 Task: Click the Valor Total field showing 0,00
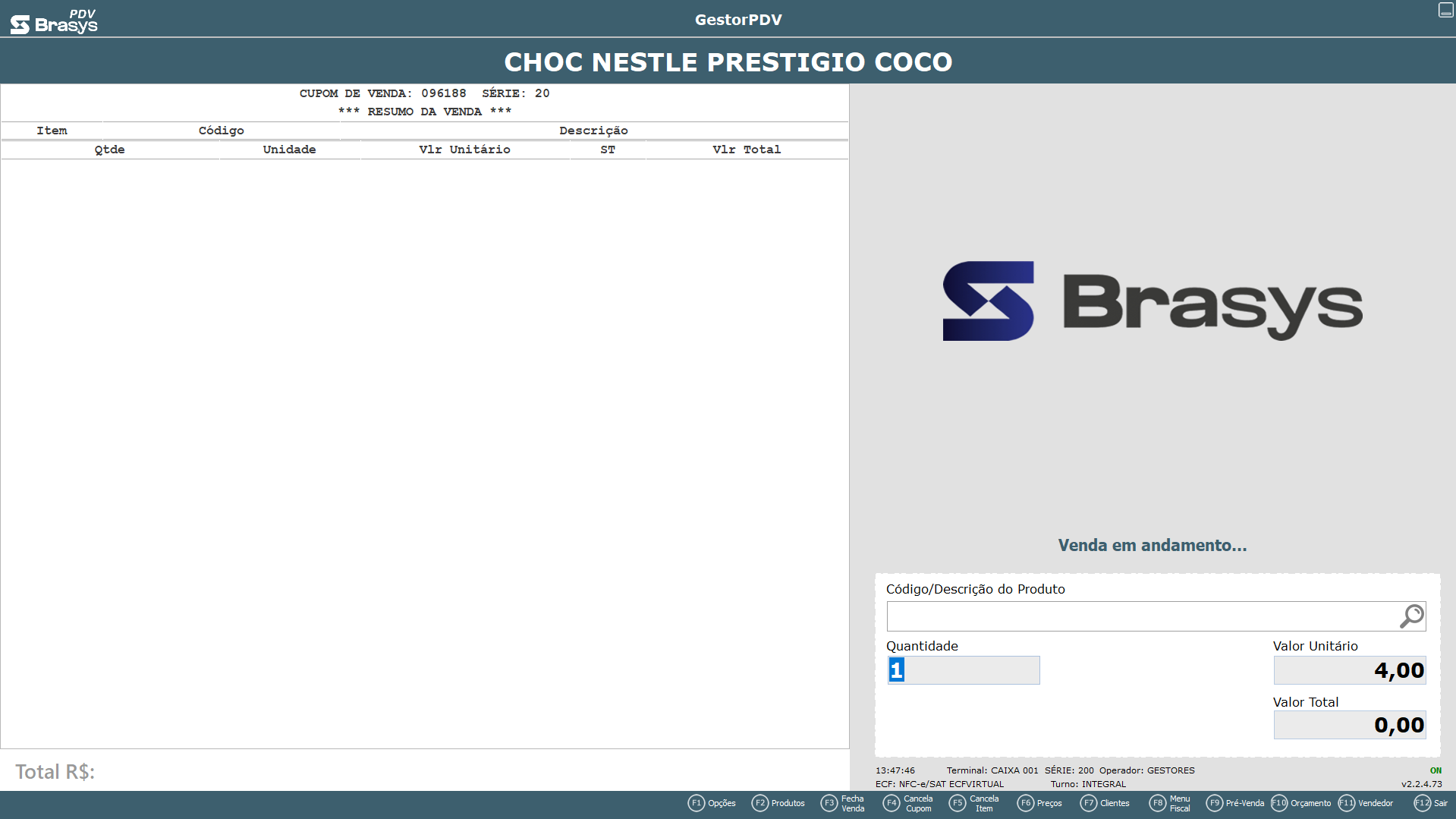coord(1350,725)
